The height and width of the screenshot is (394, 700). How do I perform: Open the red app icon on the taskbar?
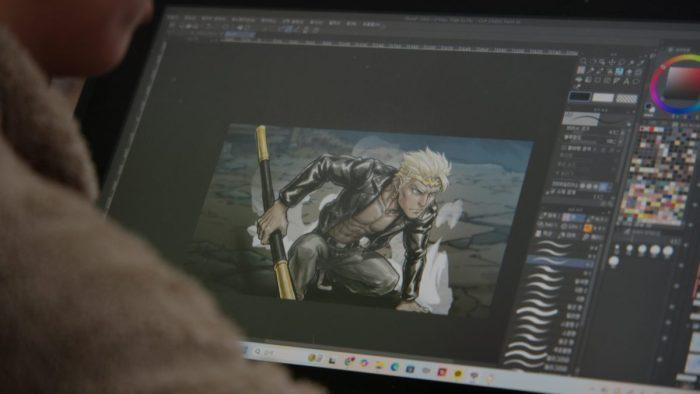442,371
